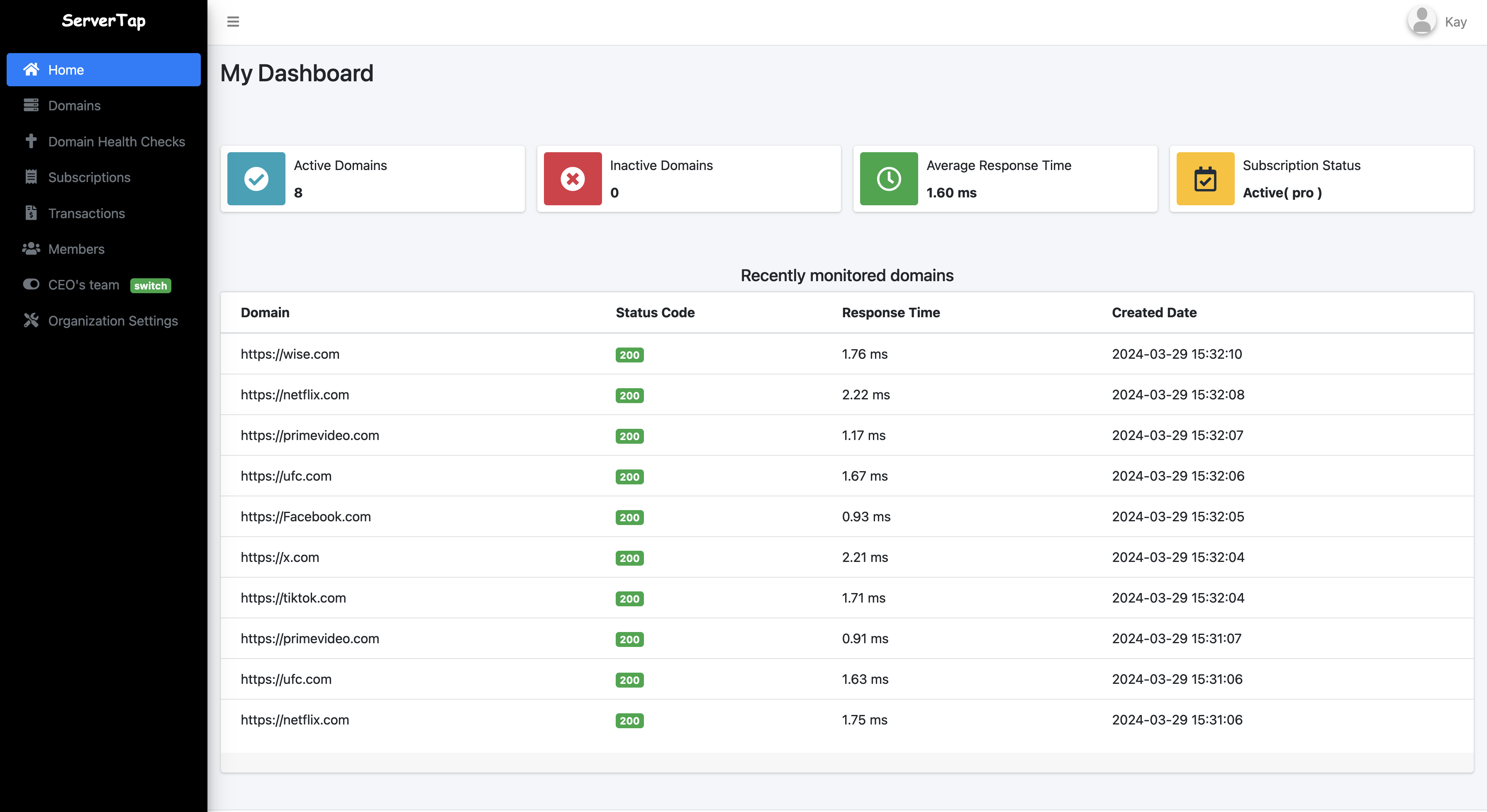Click the Inactive Domains count 0
This screenshot has width=1487, height=812.
pyautogui.click(x=614, y=193)
